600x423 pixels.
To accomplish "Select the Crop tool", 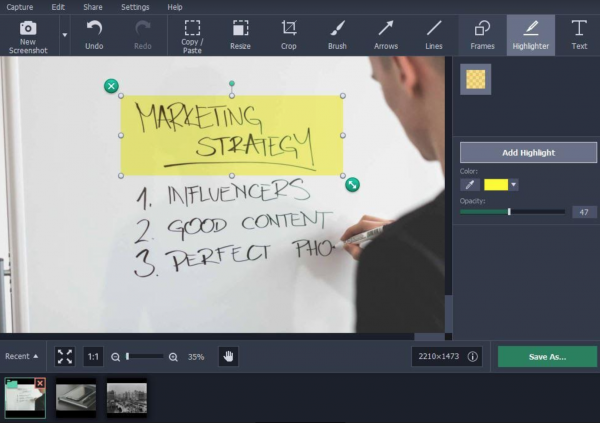I will click(x=289, y=34).
